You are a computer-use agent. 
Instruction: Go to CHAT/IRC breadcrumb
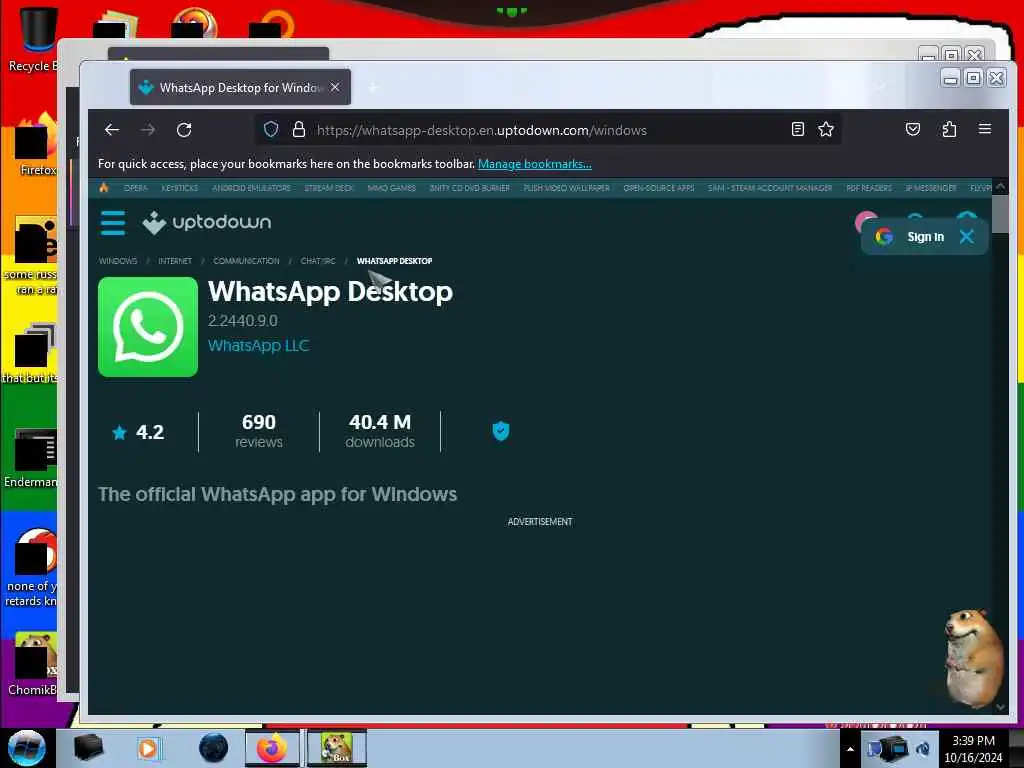(318, 261)
